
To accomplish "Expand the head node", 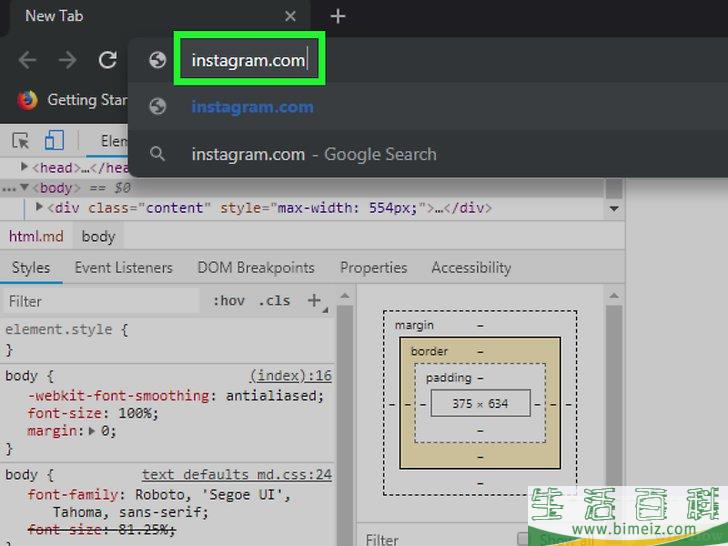I will coord(24,166).
